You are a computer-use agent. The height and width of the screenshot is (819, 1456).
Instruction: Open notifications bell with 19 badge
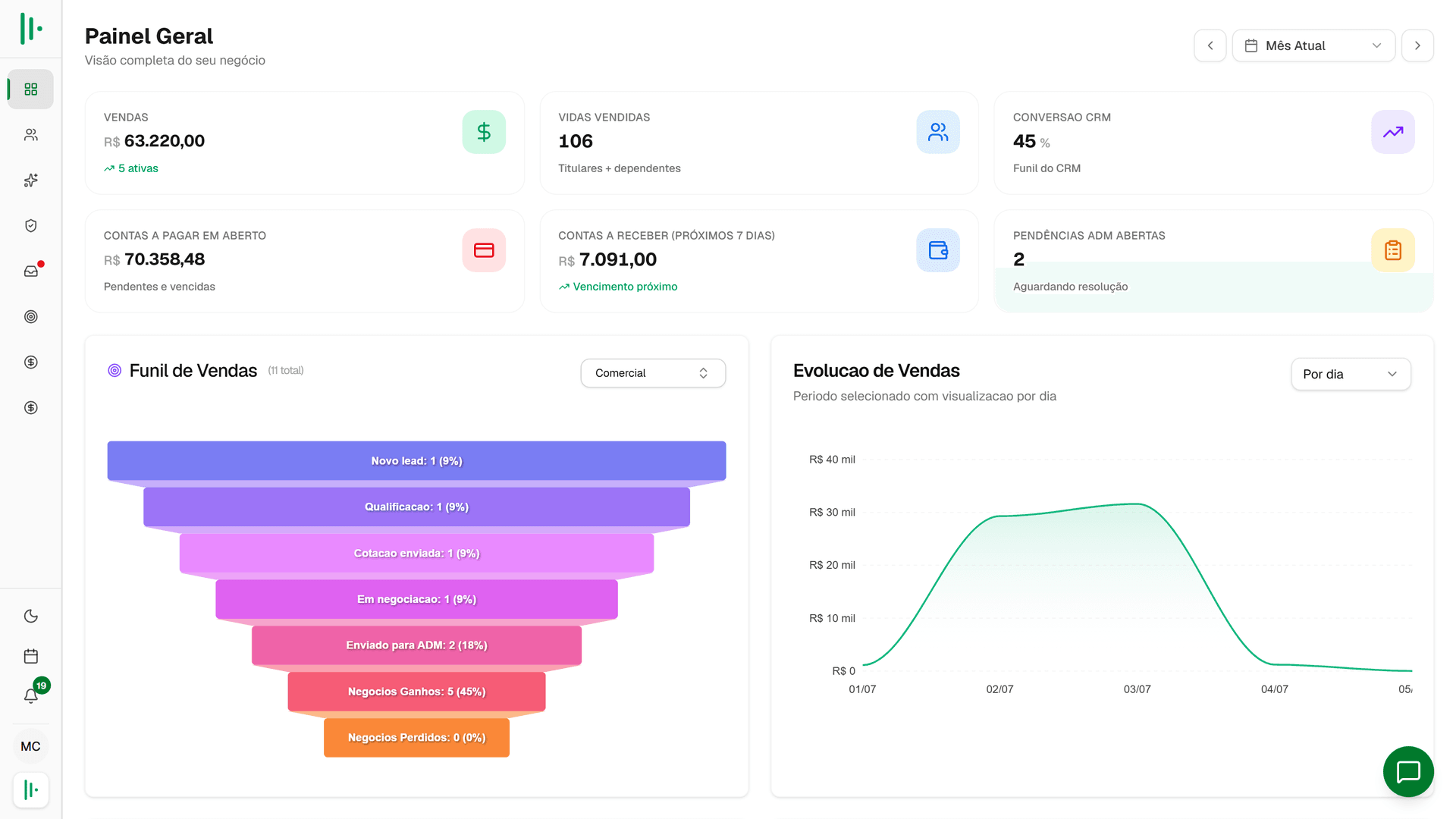30,695
